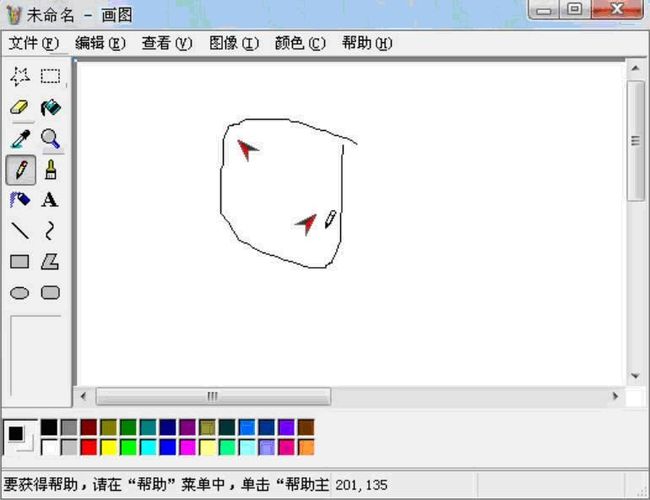Select the Free-Form Select tool

click(20, 76)
